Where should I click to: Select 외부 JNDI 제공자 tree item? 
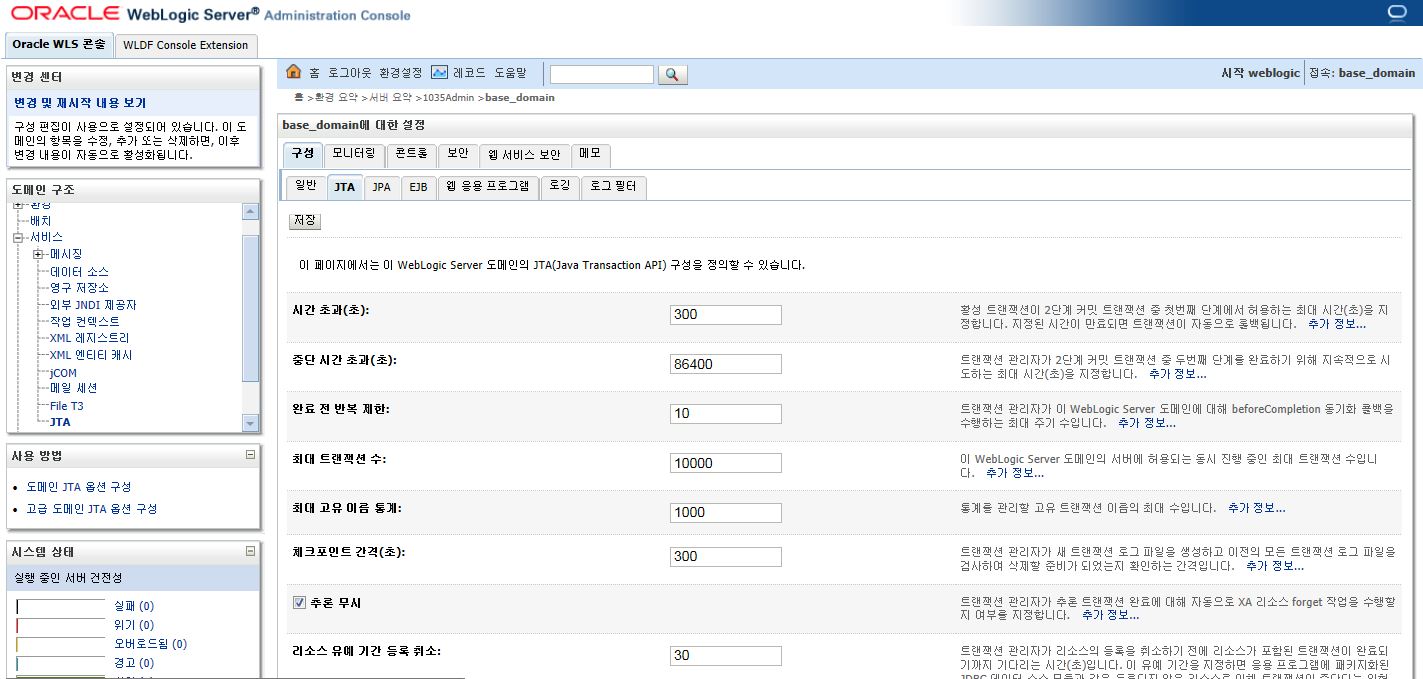(x=93, y=305)
